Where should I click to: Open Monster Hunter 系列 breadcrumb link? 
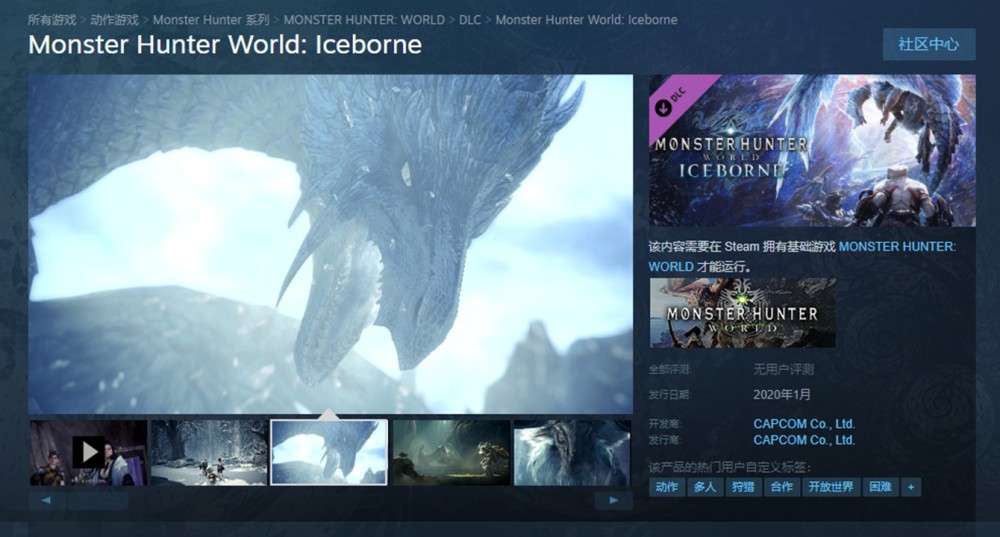(210, 20)
